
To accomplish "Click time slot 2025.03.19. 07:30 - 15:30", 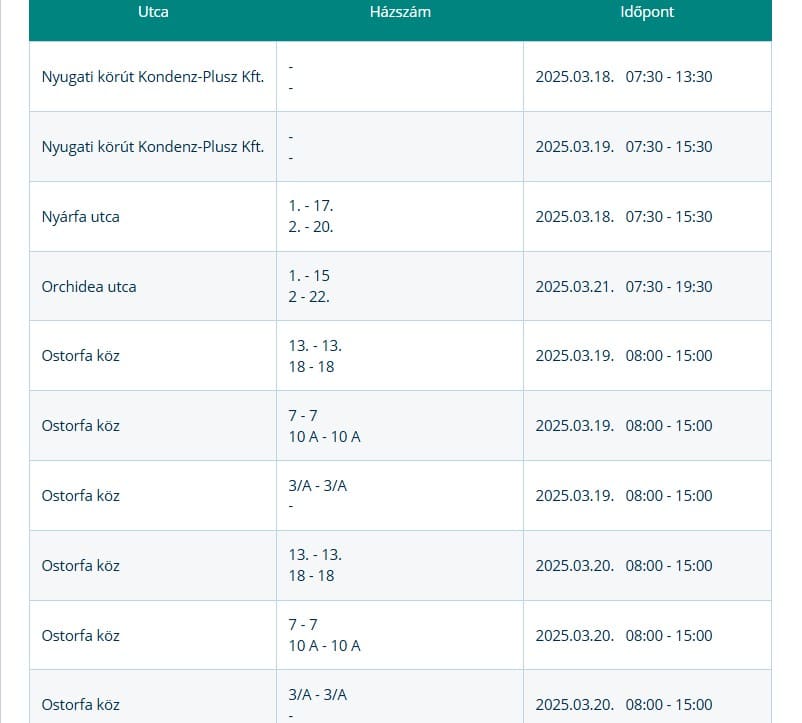I will [x=623, y=146].
